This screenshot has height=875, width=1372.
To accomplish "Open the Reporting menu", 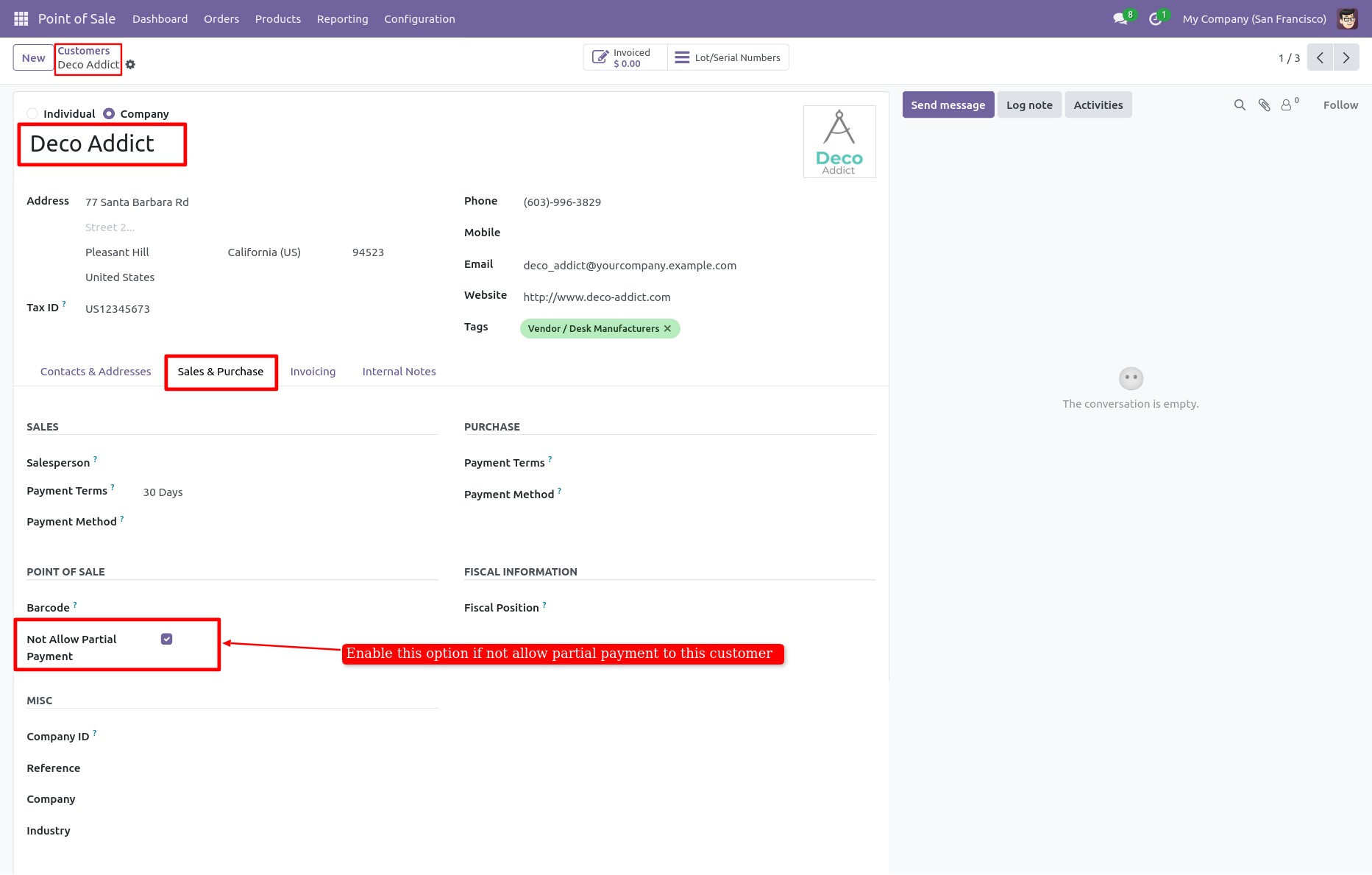I will (x=342, y=19).
